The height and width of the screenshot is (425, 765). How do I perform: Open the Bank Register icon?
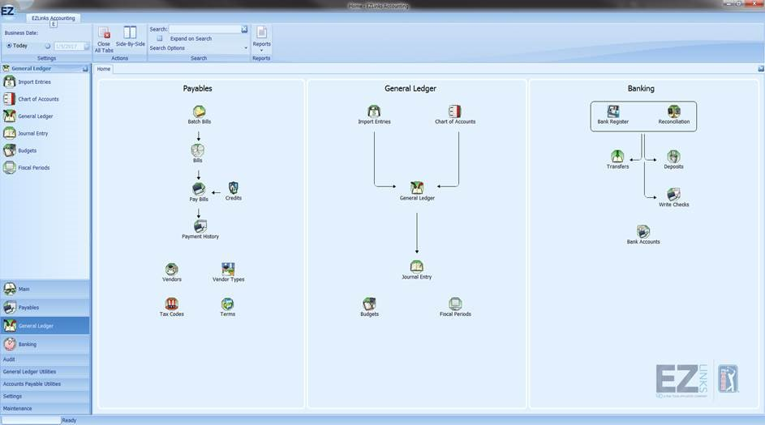[x=613, y=115]
